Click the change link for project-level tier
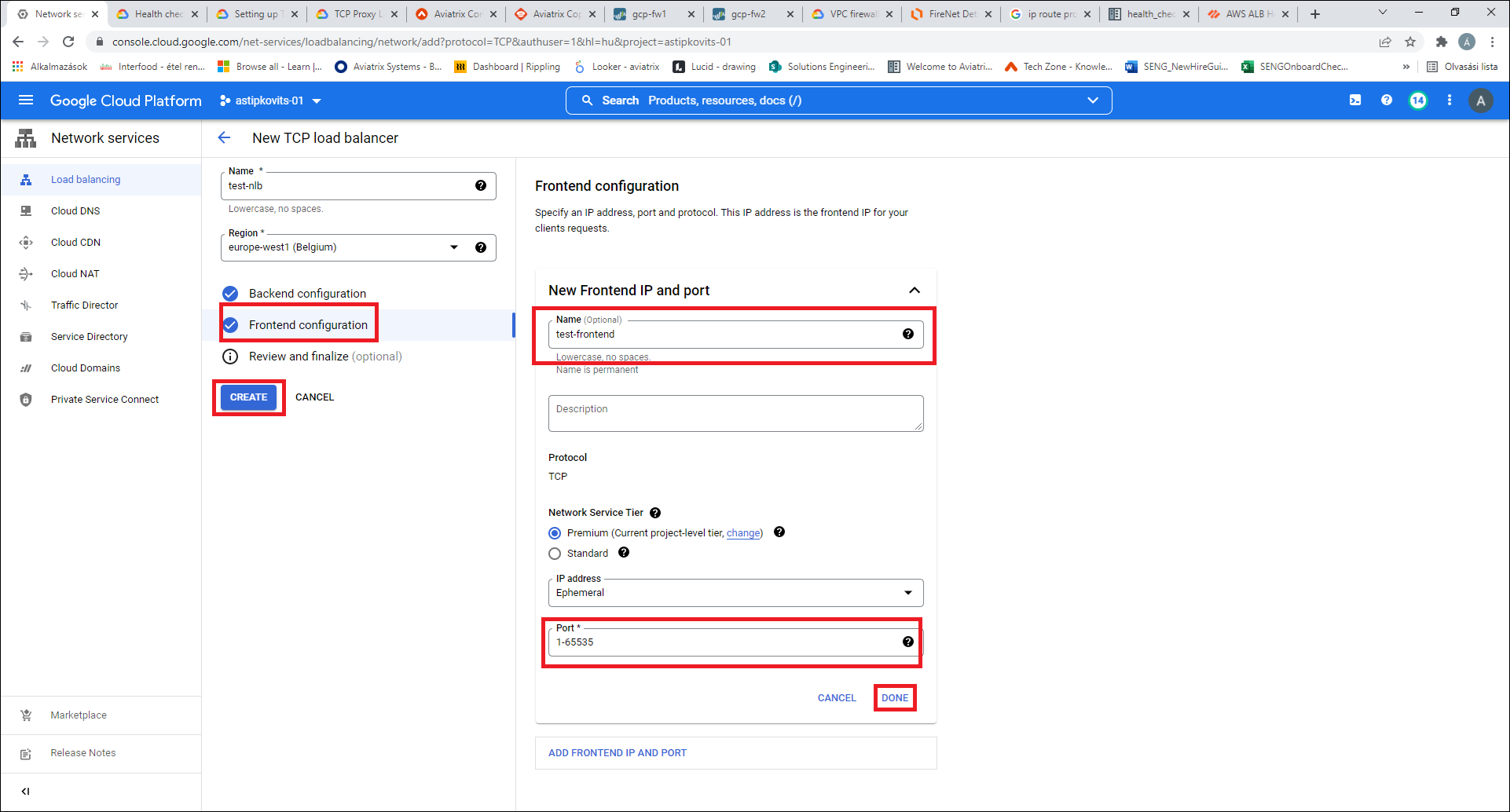The width and height of the screenshot is (1510, 812). click(742, 533)
